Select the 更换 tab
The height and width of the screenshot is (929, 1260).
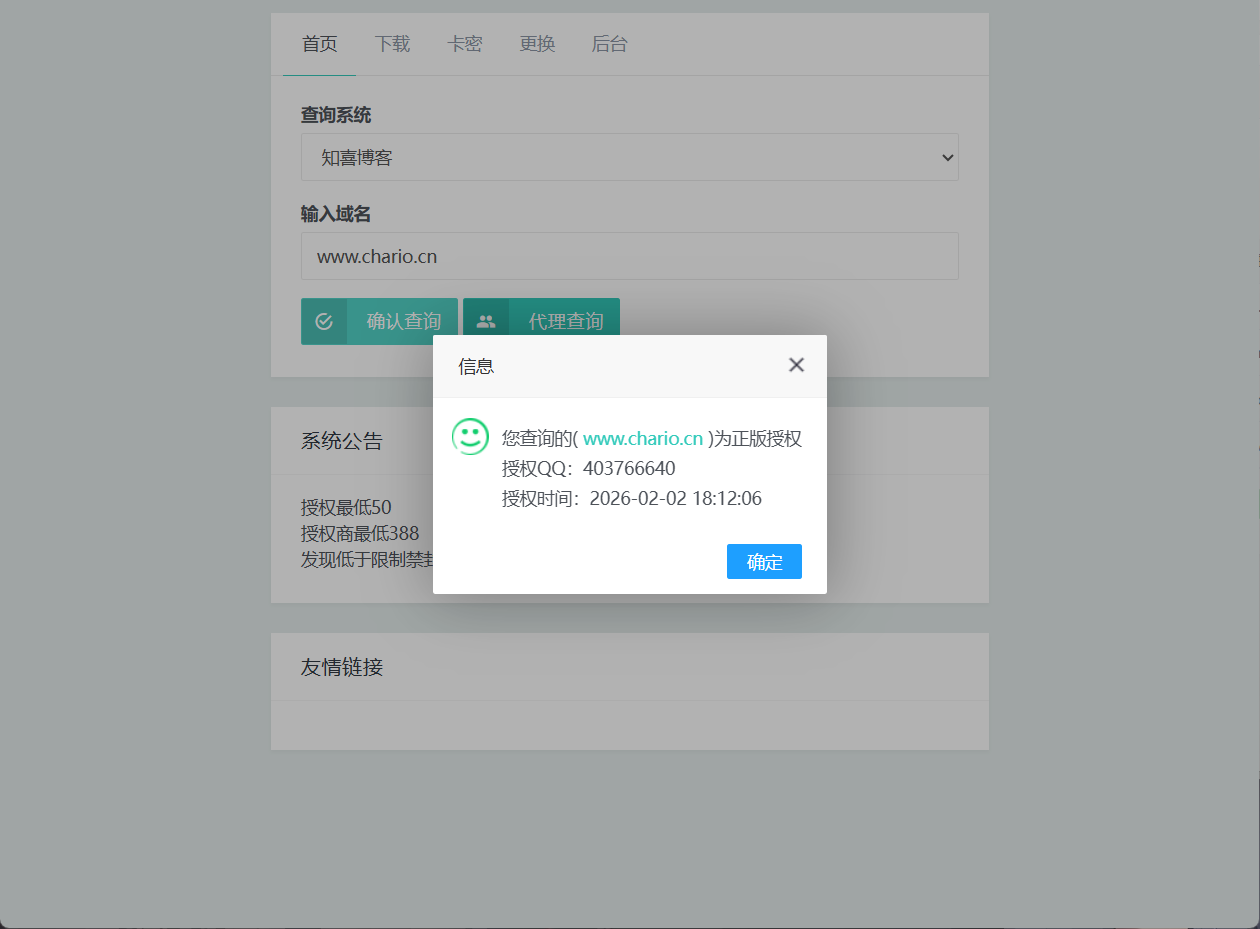coord(537,44)
